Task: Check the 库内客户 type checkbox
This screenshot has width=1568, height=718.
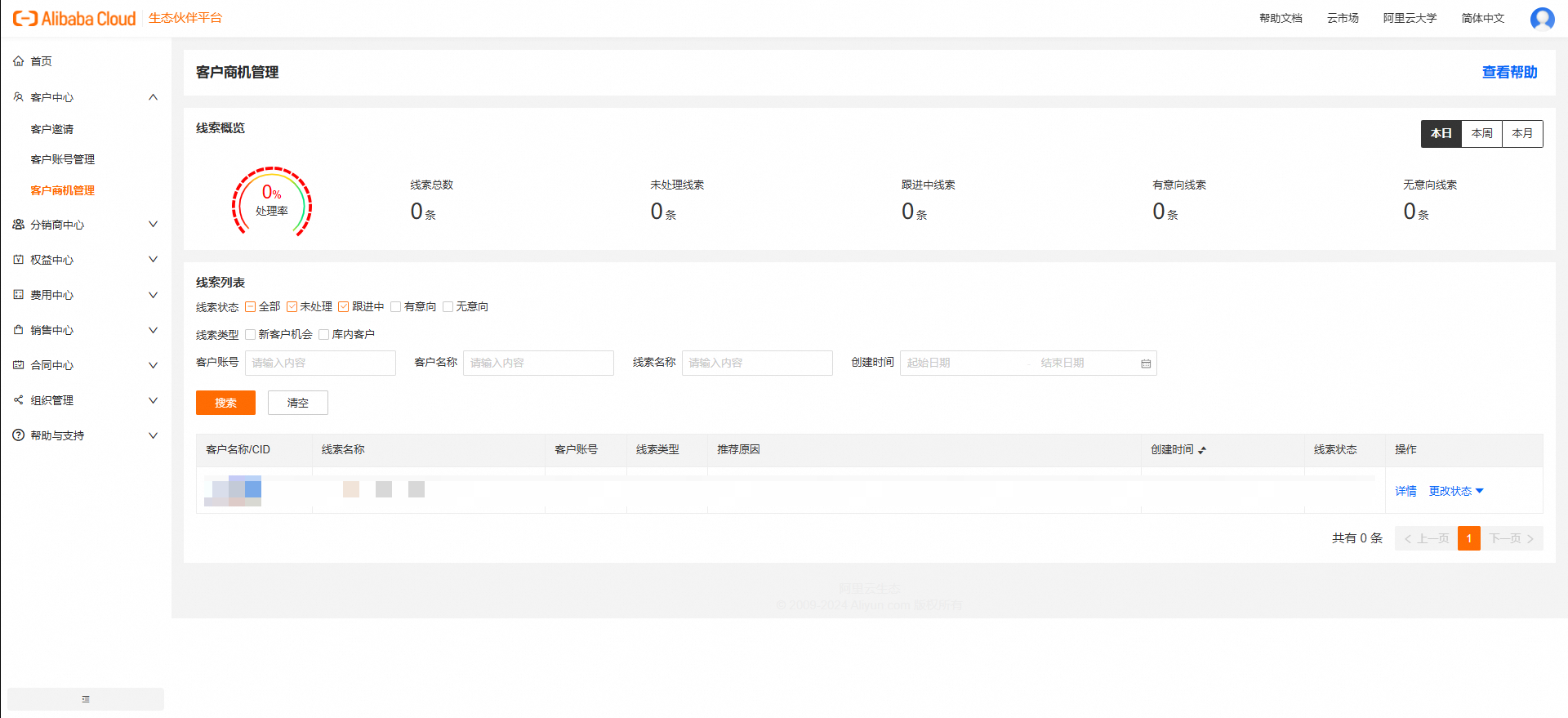Action: [x=324, y=335]
